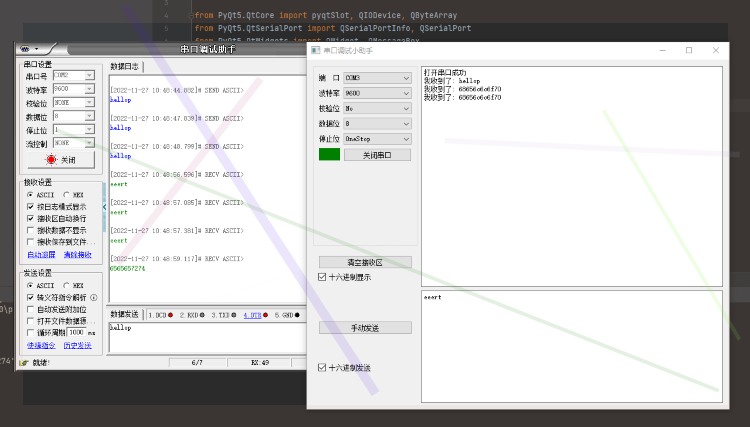The width and height of the screenshot is (750, 427).
Task: Click the 串口调试小助手 window title icon
Action: pos(316,50)
